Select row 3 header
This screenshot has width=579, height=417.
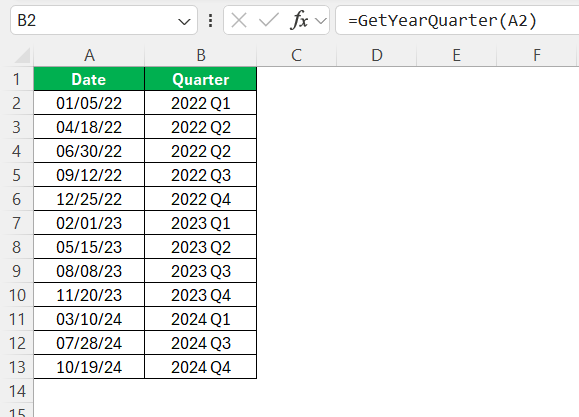(17, 127)
